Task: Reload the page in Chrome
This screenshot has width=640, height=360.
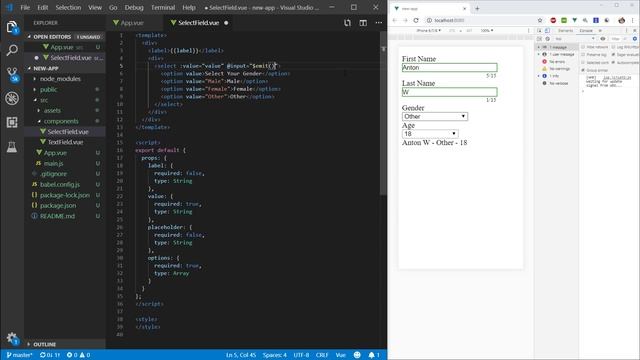Action: pyautogui.click(x=416, y=20)
